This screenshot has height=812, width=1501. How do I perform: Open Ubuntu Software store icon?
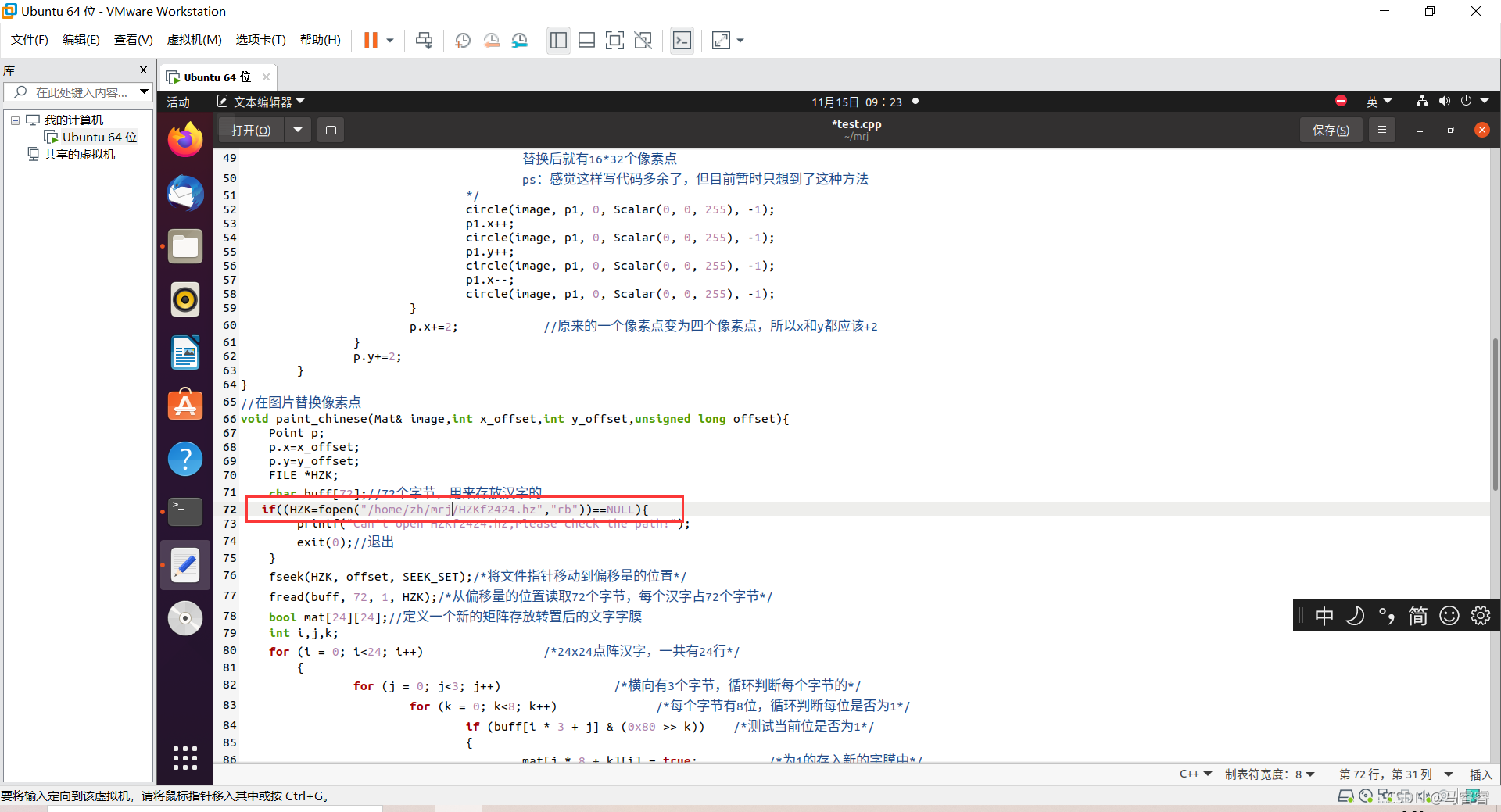(185, 406)
